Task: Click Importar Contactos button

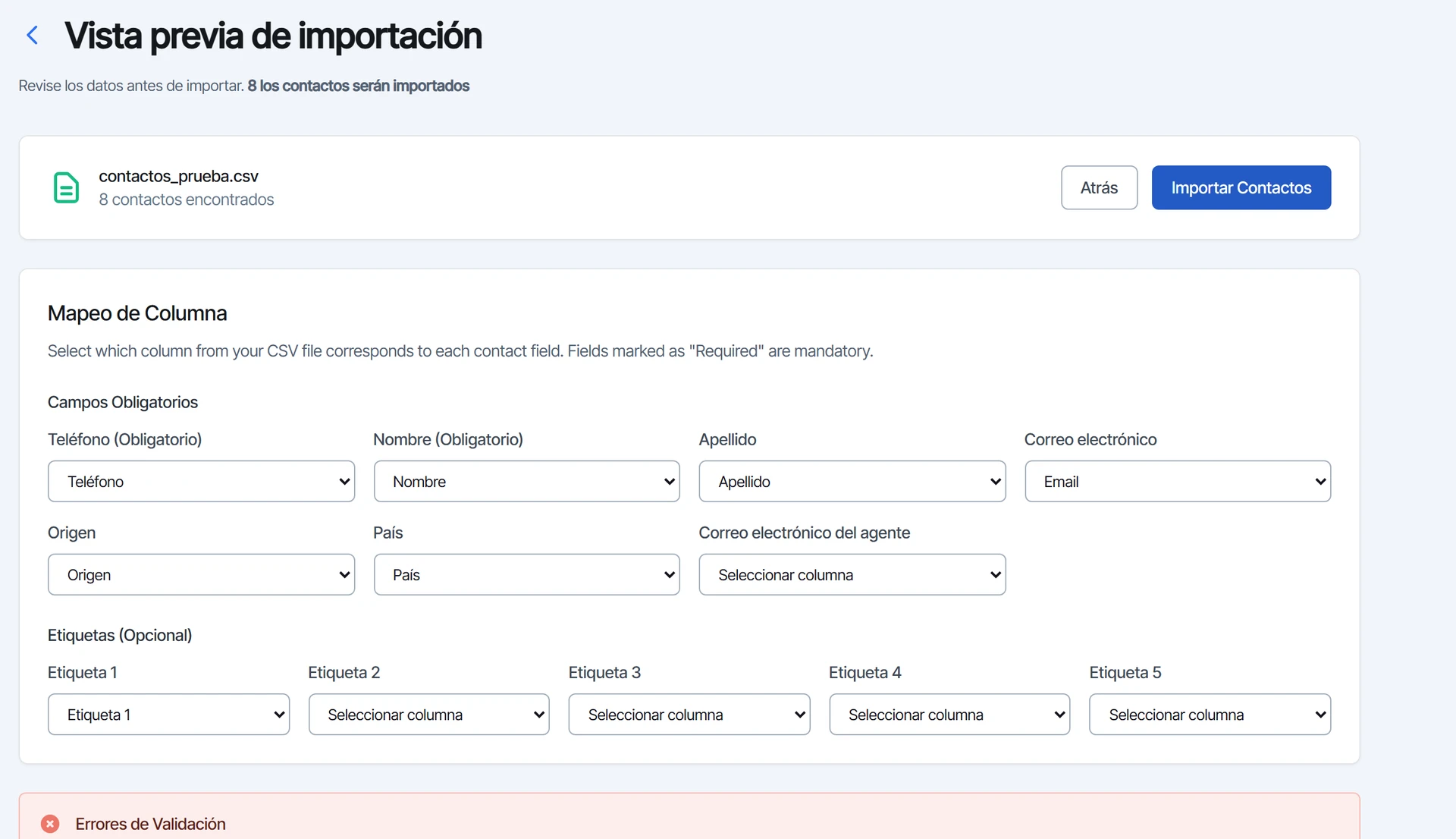Action: coord(1241,187)
